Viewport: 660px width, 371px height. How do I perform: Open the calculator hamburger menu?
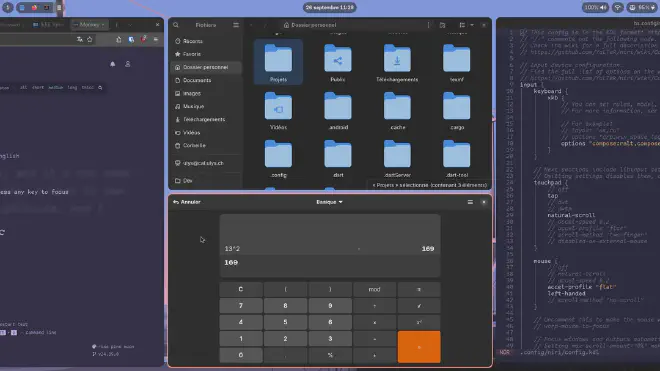tap(470, 202)
